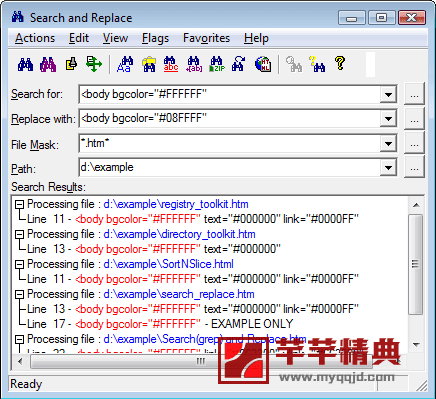Click the Ready status bar text
Viewport: 436px width, 399px height.
pos(26,384)
